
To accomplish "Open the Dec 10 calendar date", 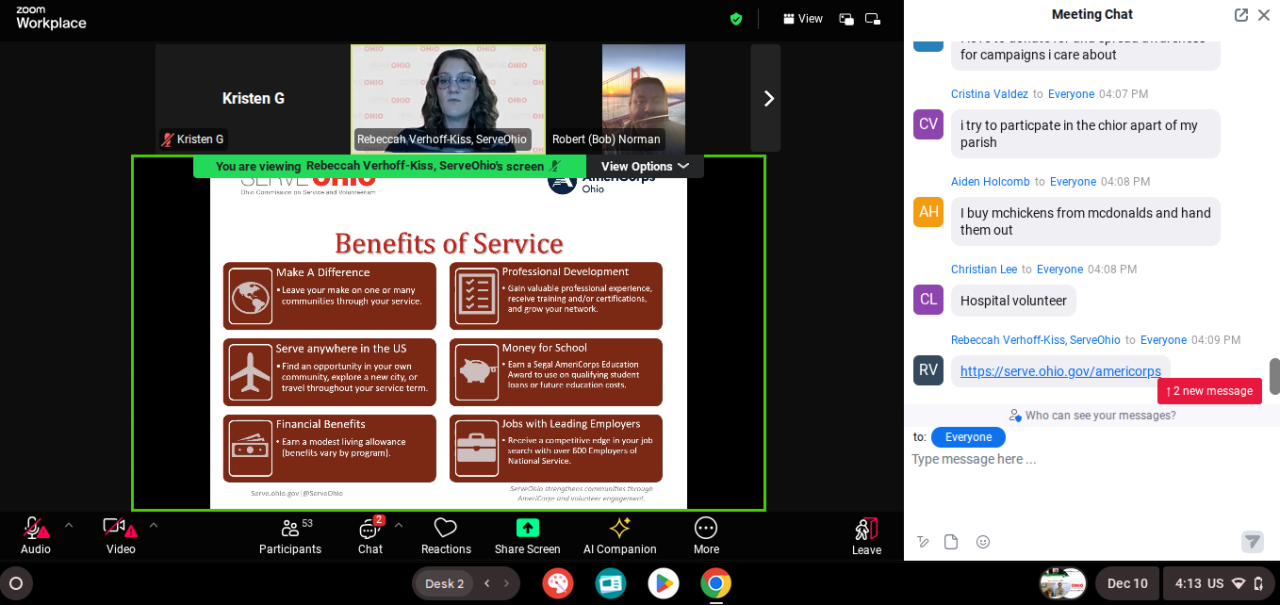I will 1127,583.
